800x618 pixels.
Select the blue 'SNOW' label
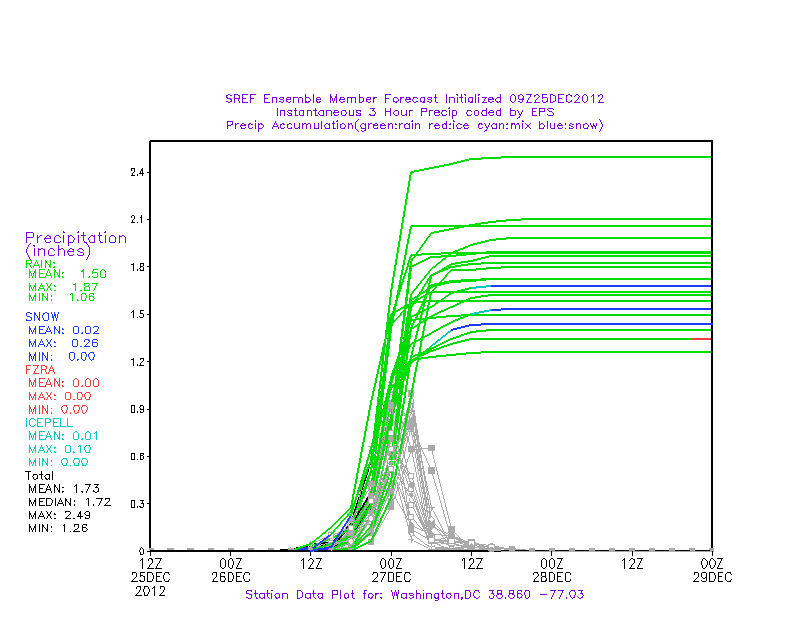point(42,316)
